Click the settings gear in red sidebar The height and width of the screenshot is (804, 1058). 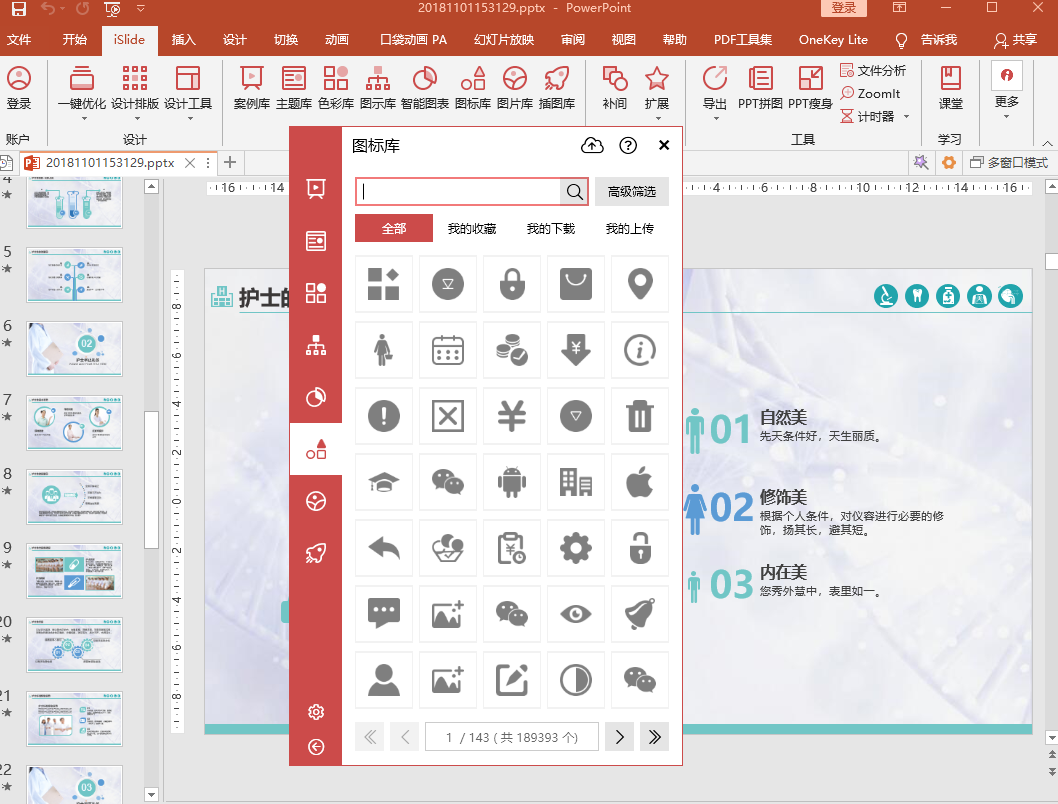(316, 712)
